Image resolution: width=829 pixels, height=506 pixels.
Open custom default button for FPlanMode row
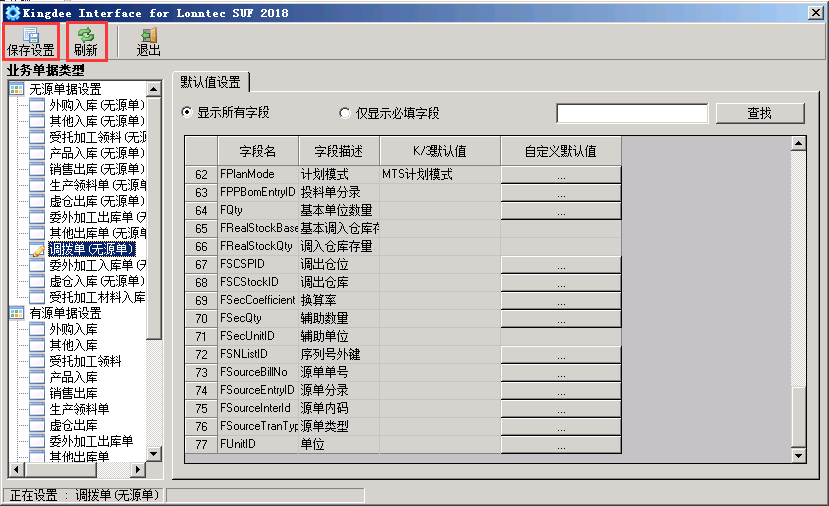[561, 174]
